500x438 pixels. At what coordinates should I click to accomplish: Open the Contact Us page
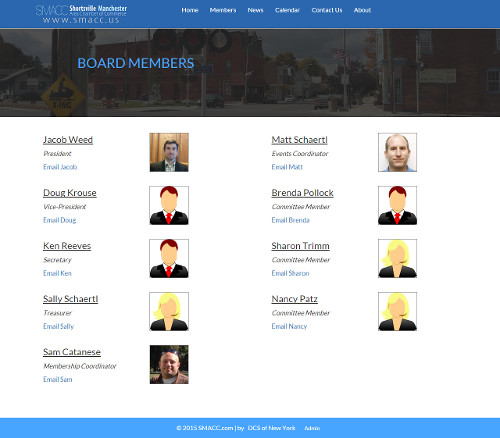click(x=327, y=10)
